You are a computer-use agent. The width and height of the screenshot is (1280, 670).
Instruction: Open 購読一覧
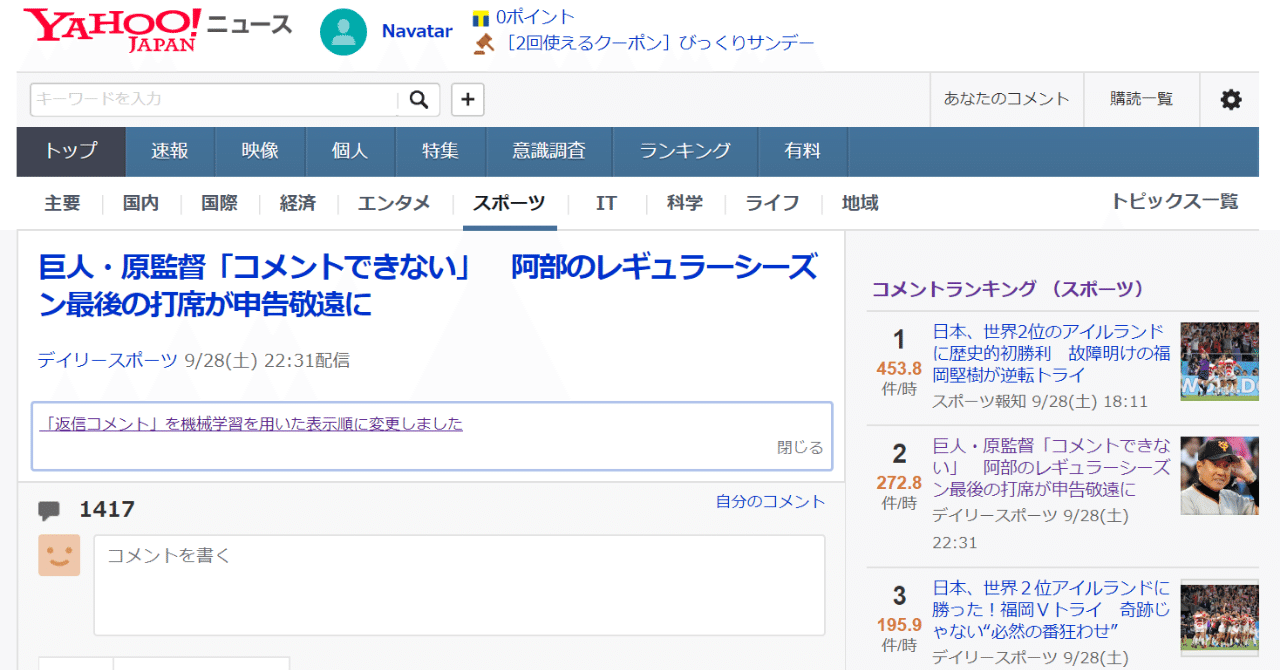(x=1142, y=99)
